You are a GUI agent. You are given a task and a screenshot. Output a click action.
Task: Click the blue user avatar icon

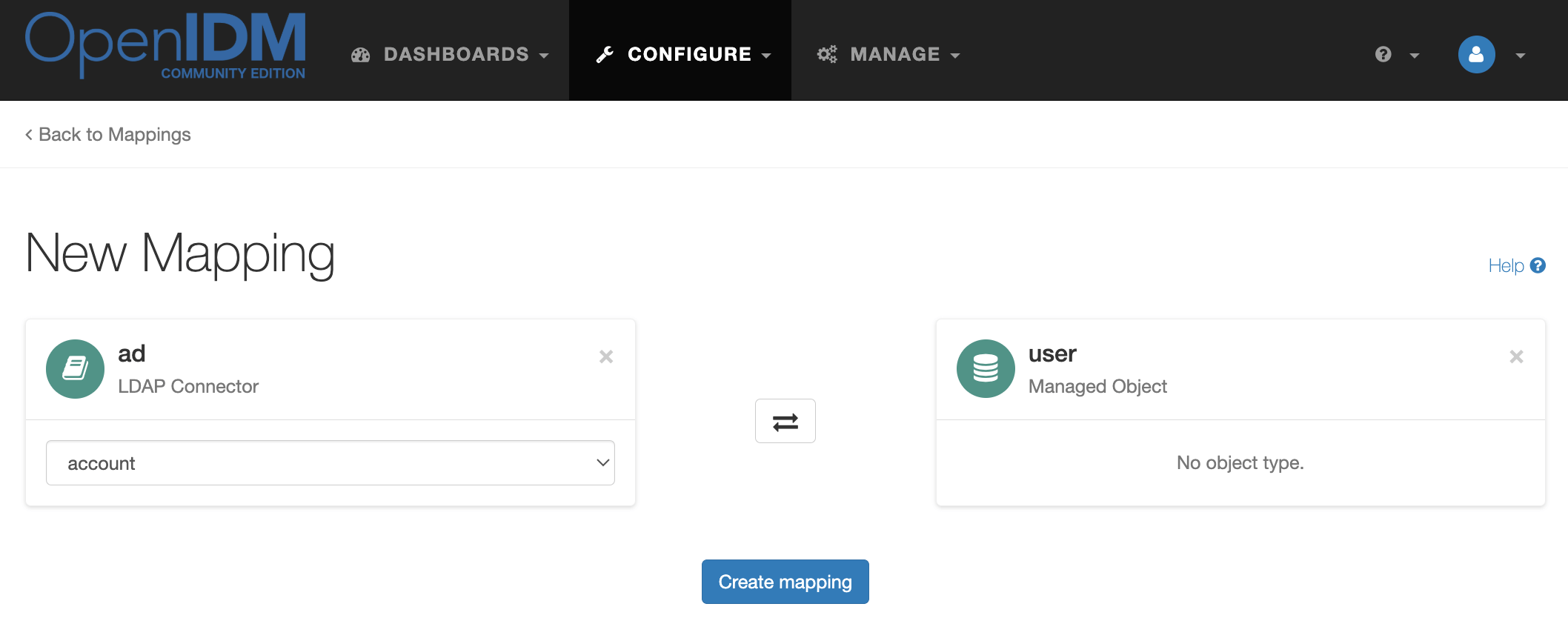click(x=1476, y=54)
